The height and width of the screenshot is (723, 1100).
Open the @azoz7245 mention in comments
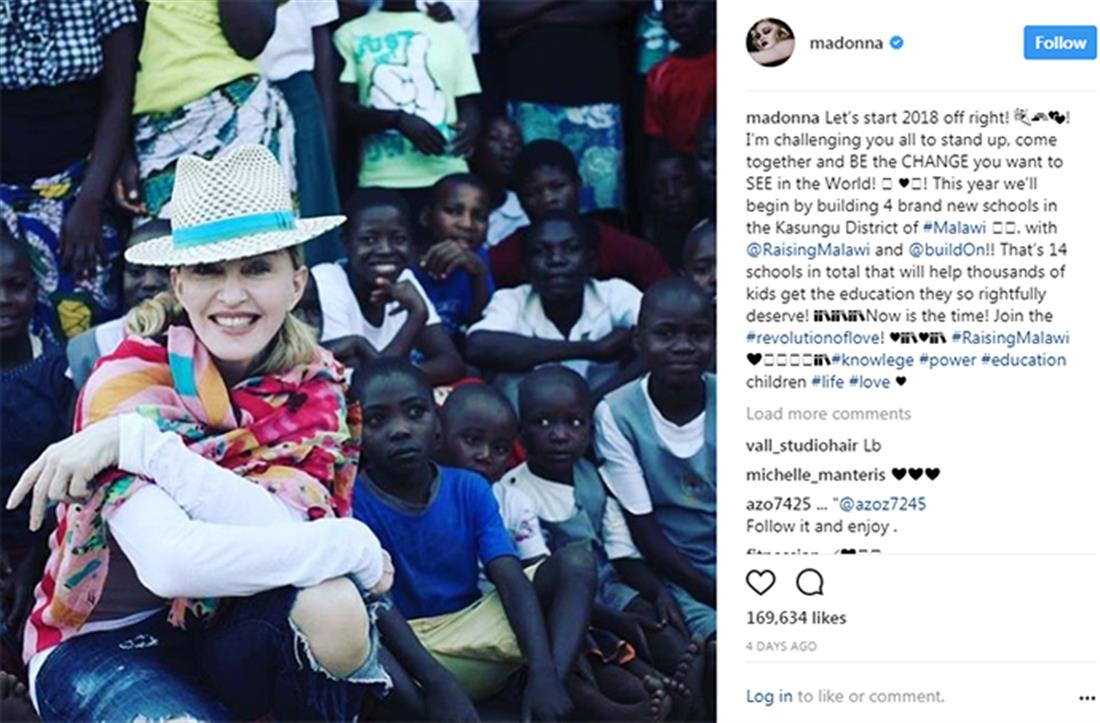pos(882,504)
